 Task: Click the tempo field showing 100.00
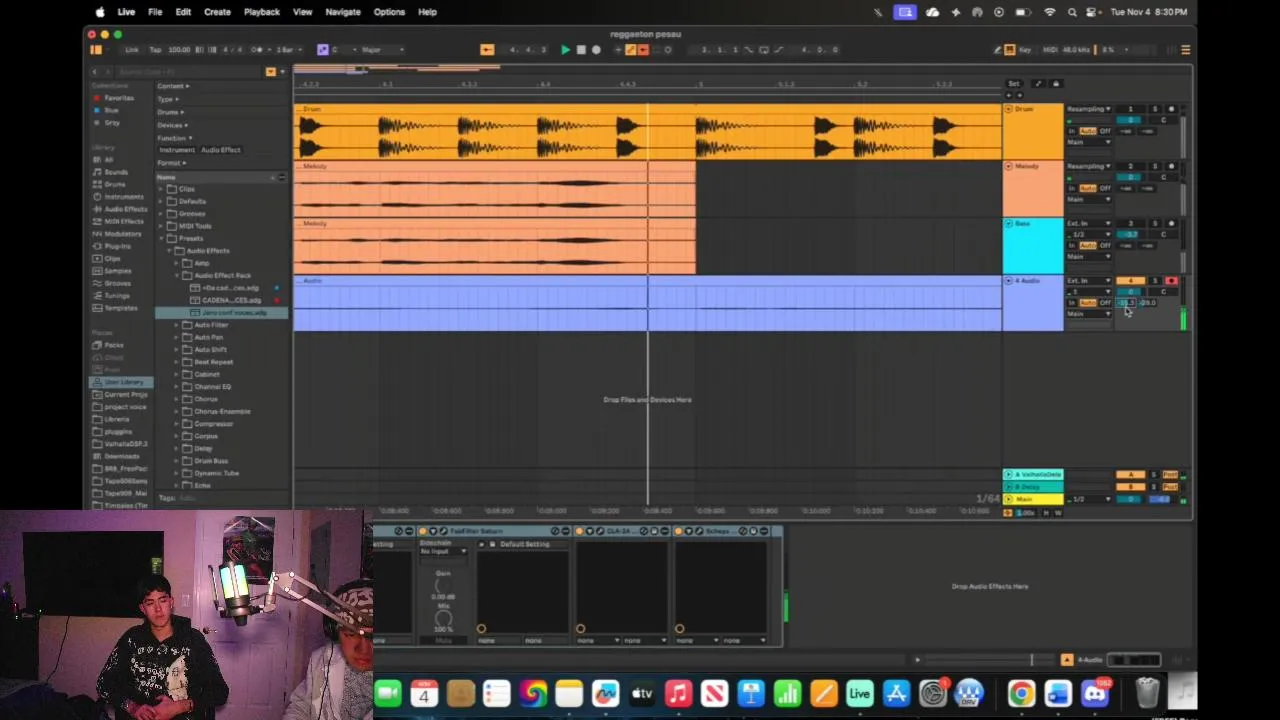[179, 50]
